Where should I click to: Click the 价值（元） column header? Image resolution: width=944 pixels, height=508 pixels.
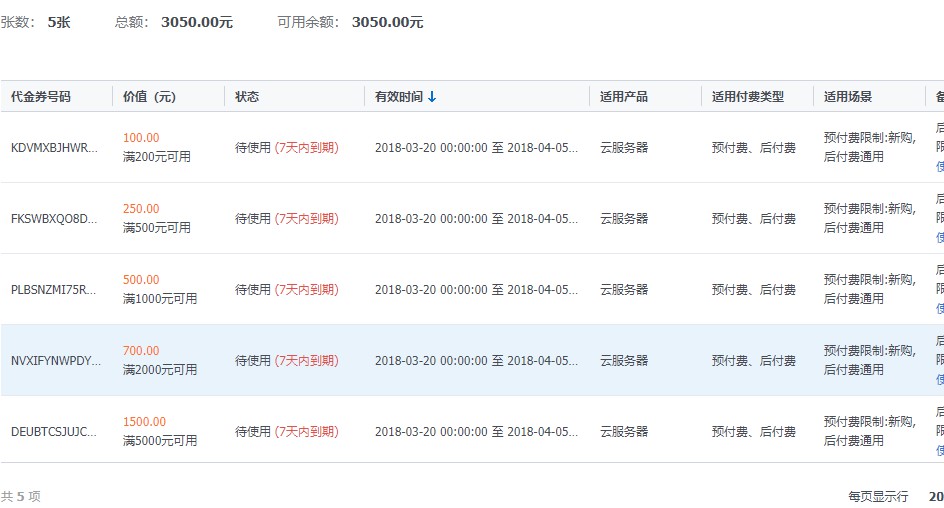tap(149, 97)
